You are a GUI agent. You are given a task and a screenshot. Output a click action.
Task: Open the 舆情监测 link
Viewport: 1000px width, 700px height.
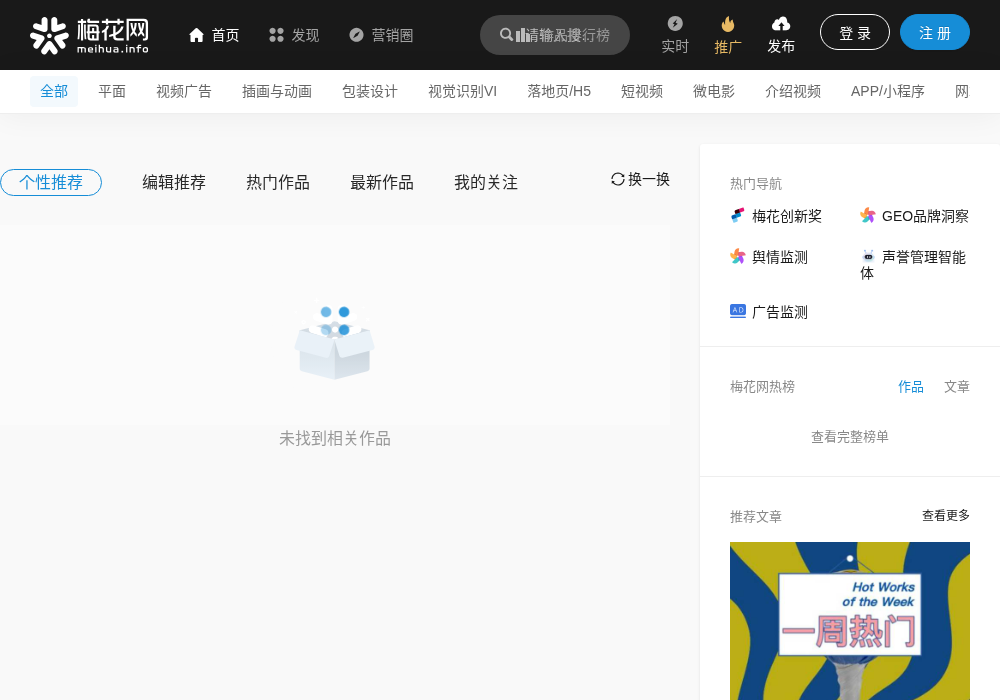point(769,257)
